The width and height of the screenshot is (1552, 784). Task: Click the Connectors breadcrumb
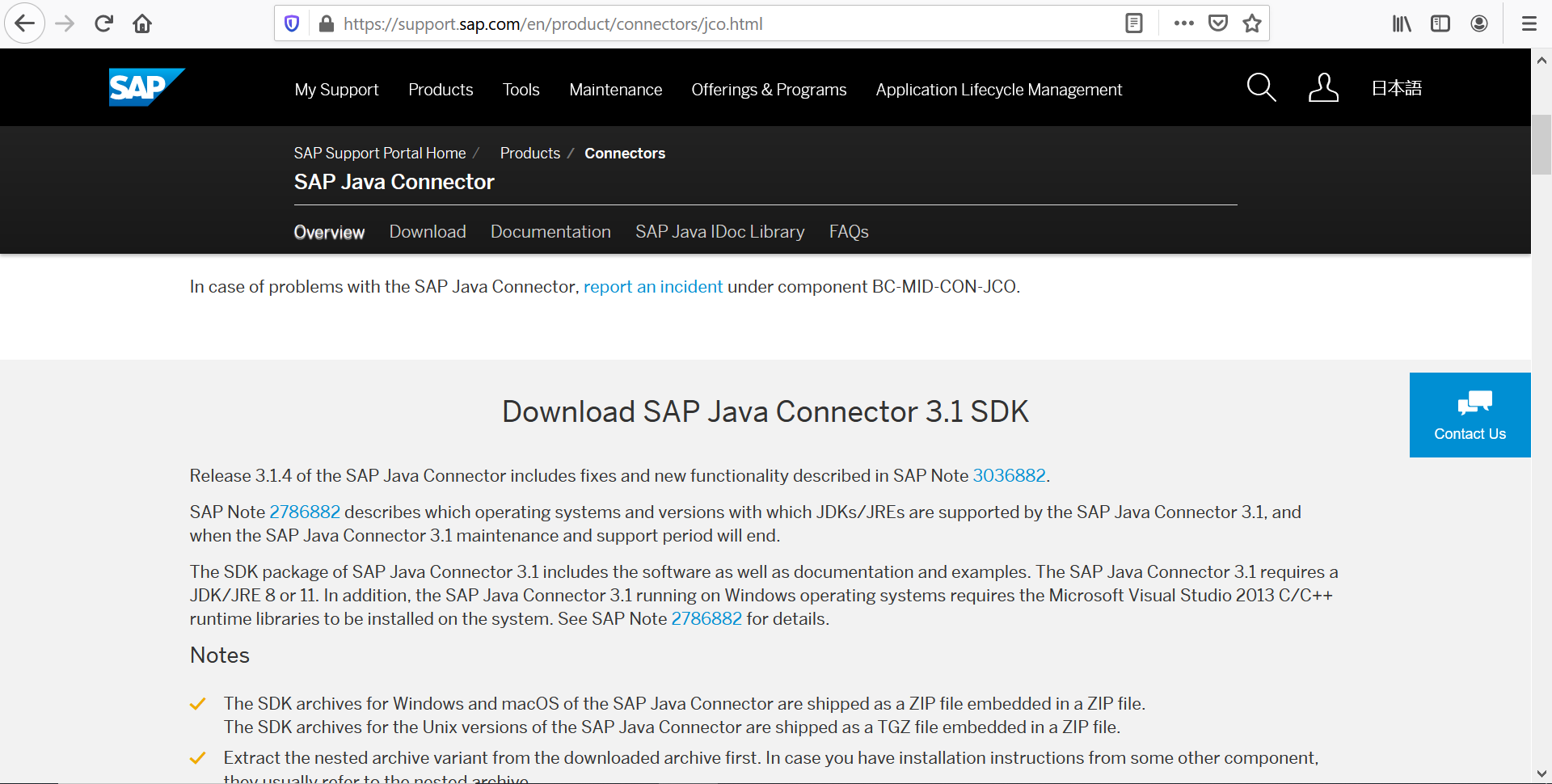pyautogui.click(x=625, y=153)
